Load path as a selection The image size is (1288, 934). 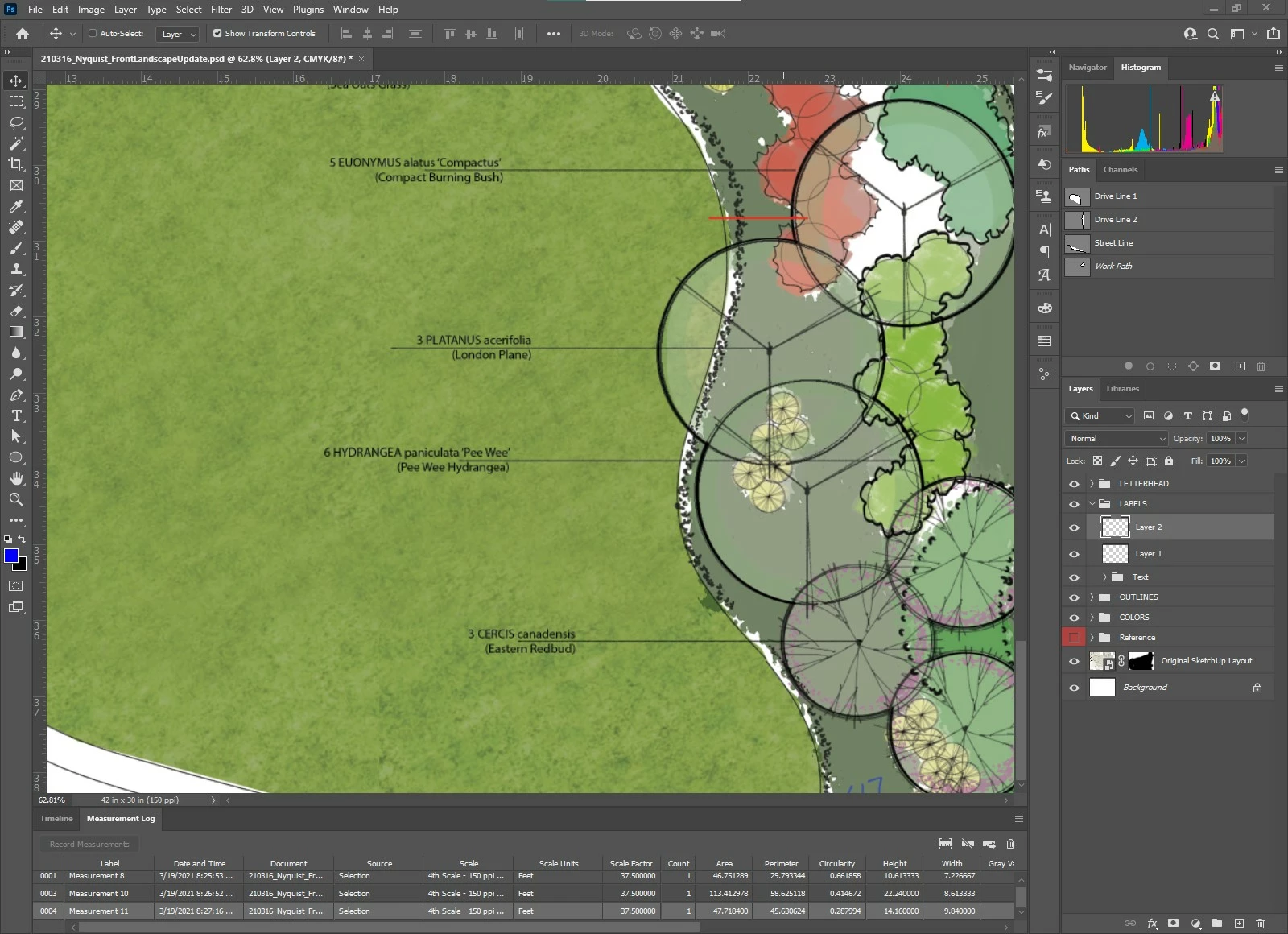[x=1172, y=366]
